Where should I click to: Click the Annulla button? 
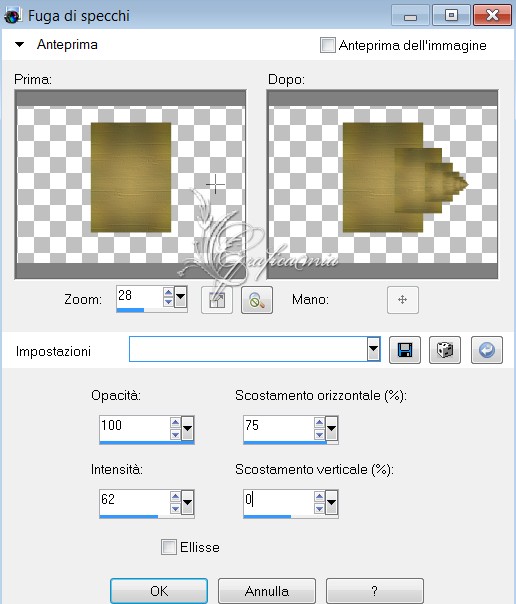[267, 591]
